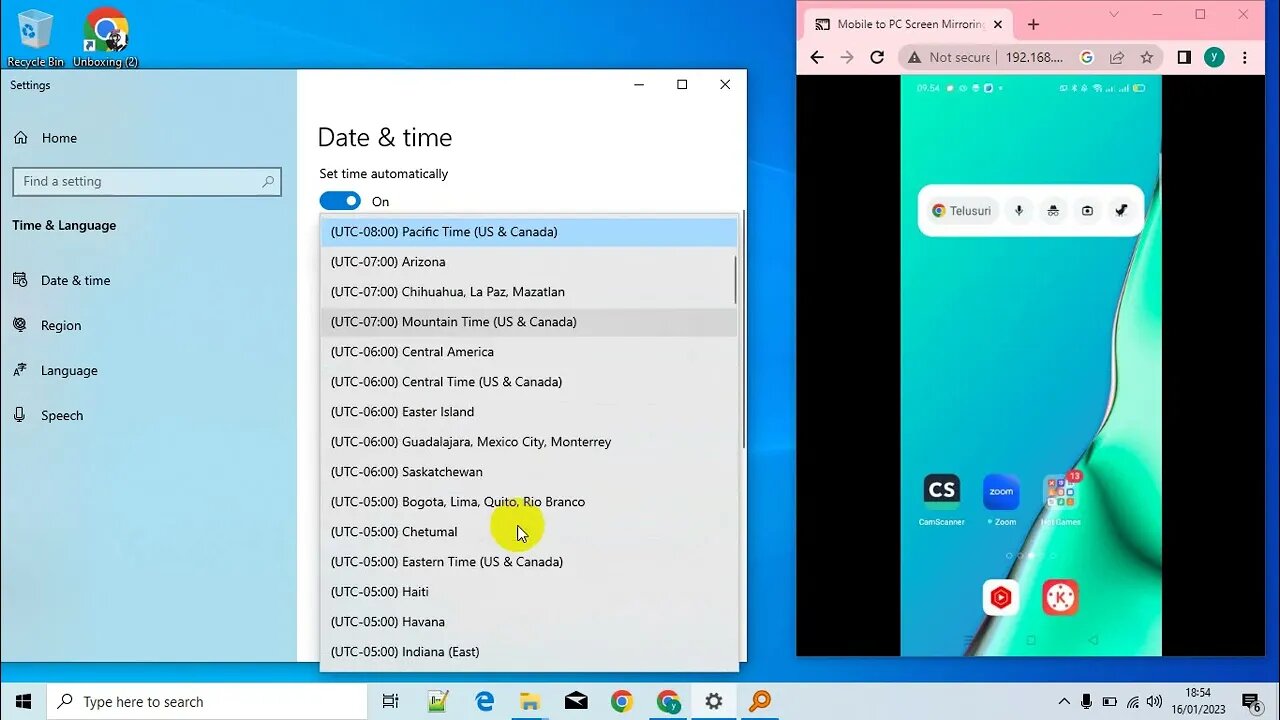1280x720 pixels.
Task: Choose (UTC-06:00) Saskatchewan time zone
Action: click(x=528, y=472)
